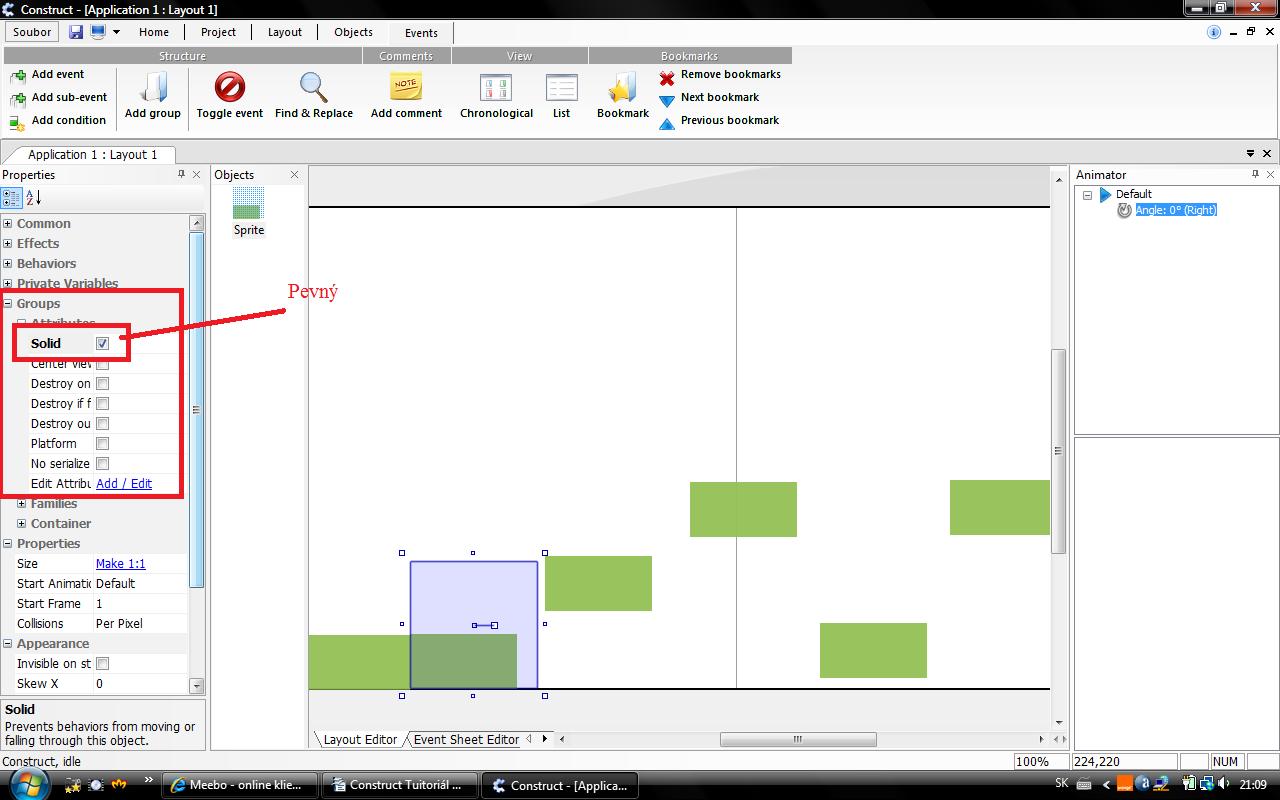This screenshot has width=1280, height=800.
Task: Click the Start Frame value field
Action: pos(140,603)
